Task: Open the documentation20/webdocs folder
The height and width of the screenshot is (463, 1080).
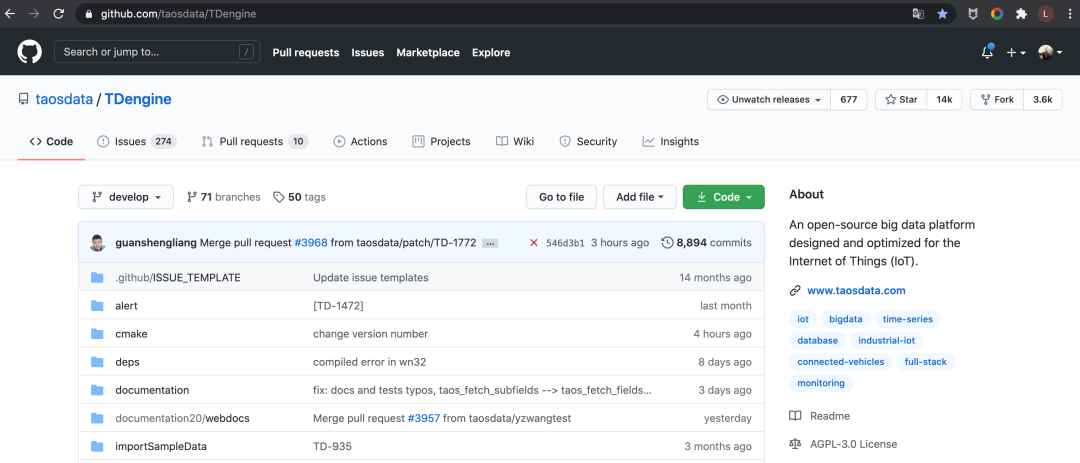Action: [183, 418]
